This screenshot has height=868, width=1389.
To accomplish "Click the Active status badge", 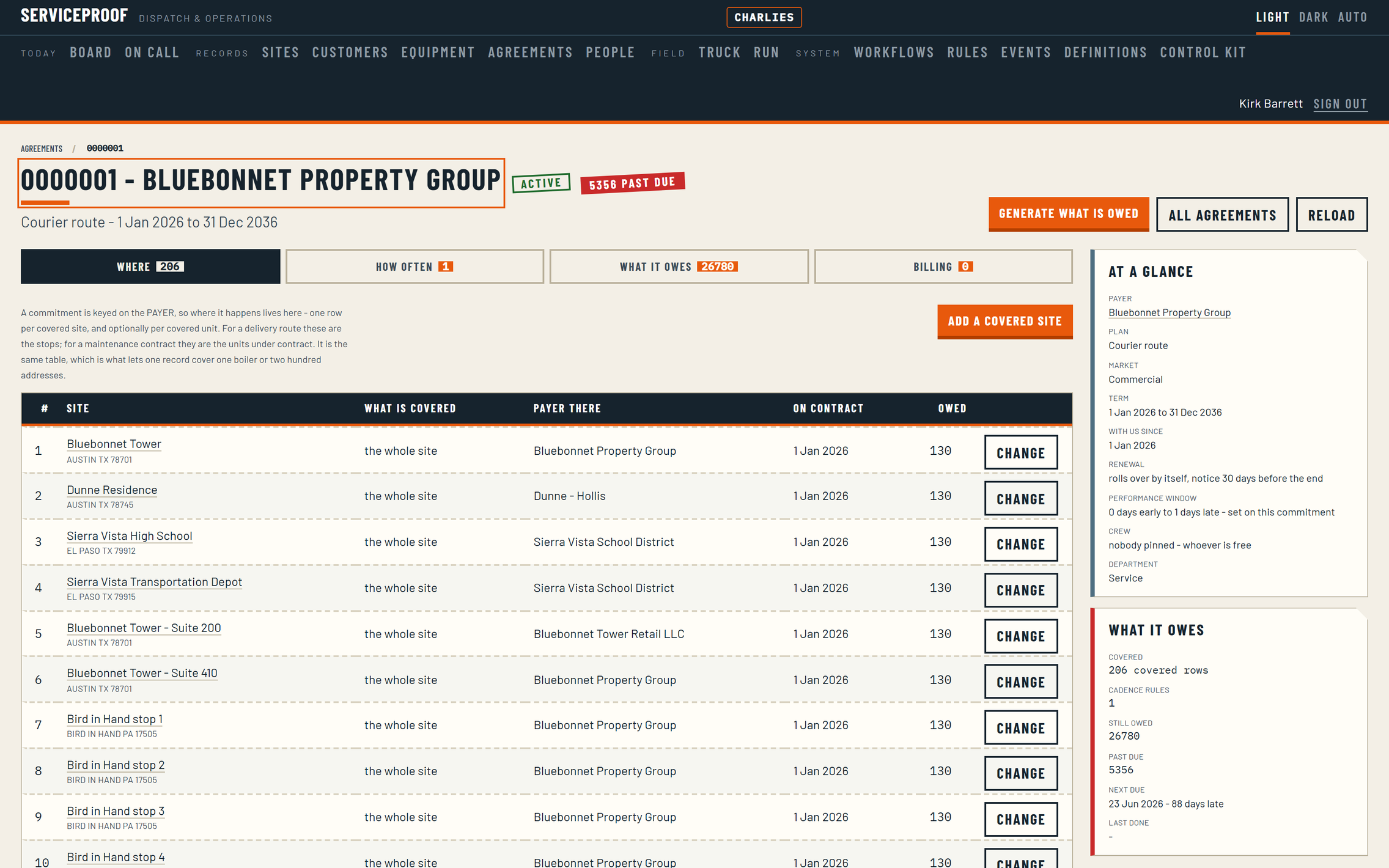I will point(541,183).
